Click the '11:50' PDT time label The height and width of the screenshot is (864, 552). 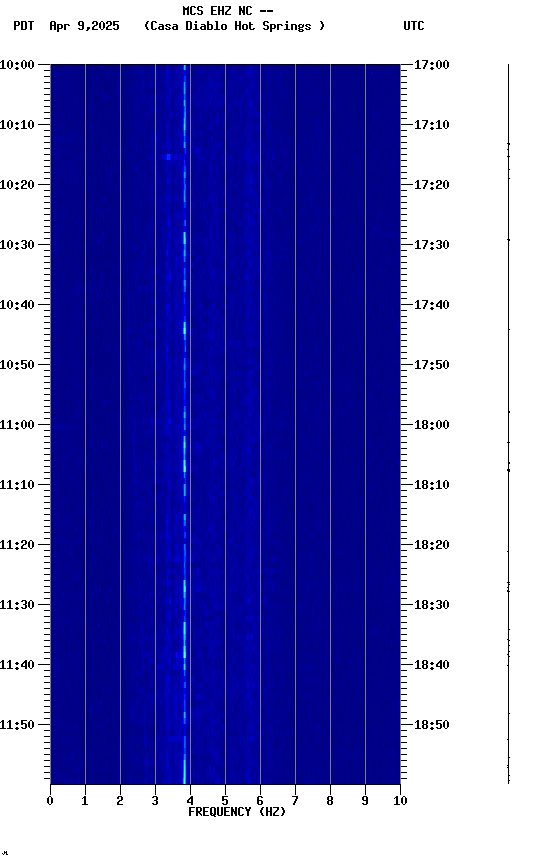(17, 725)
